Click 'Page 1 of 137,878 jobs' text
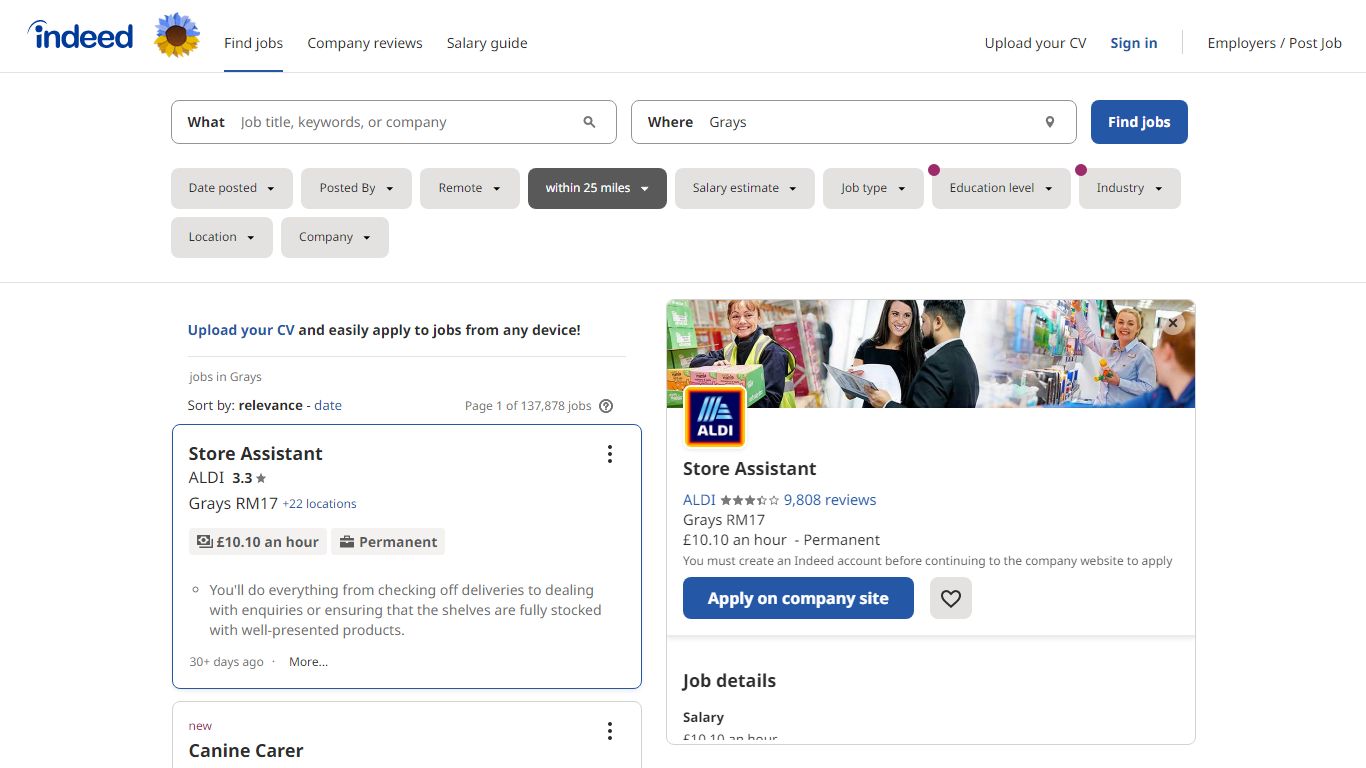 pos(528,406)
